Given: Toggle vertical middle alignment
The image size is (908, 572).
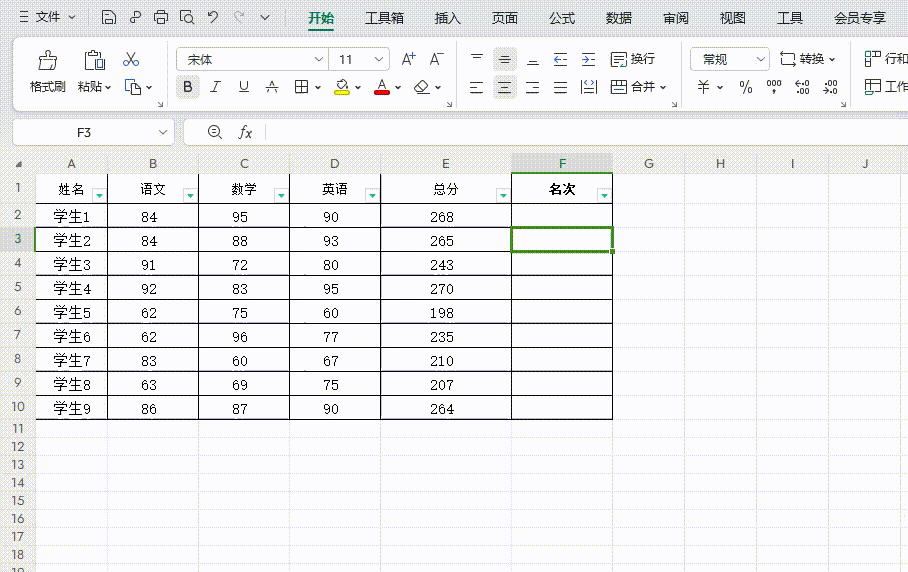Looking at the screenshot, I should click(x=505, y=59).
